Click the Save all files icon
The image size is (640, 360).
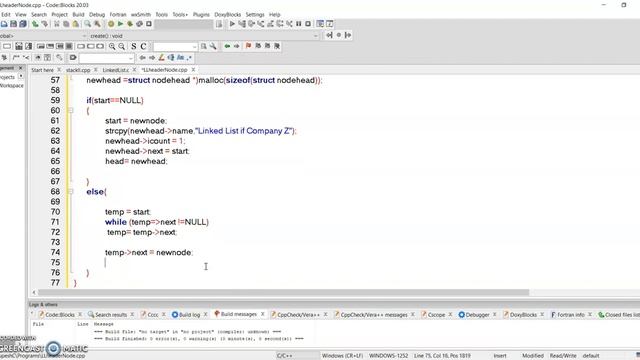(x=23, y=24)
